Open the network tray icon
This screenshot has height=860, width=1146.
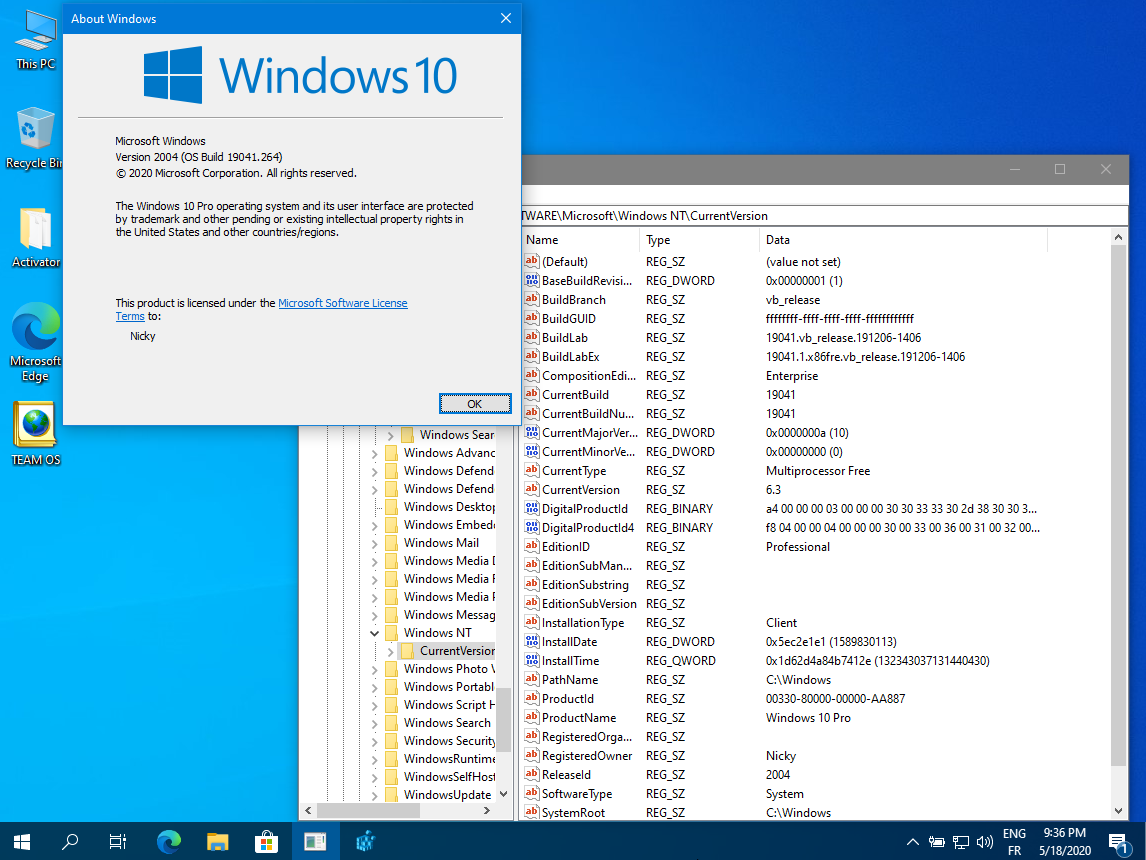[961, 842]
